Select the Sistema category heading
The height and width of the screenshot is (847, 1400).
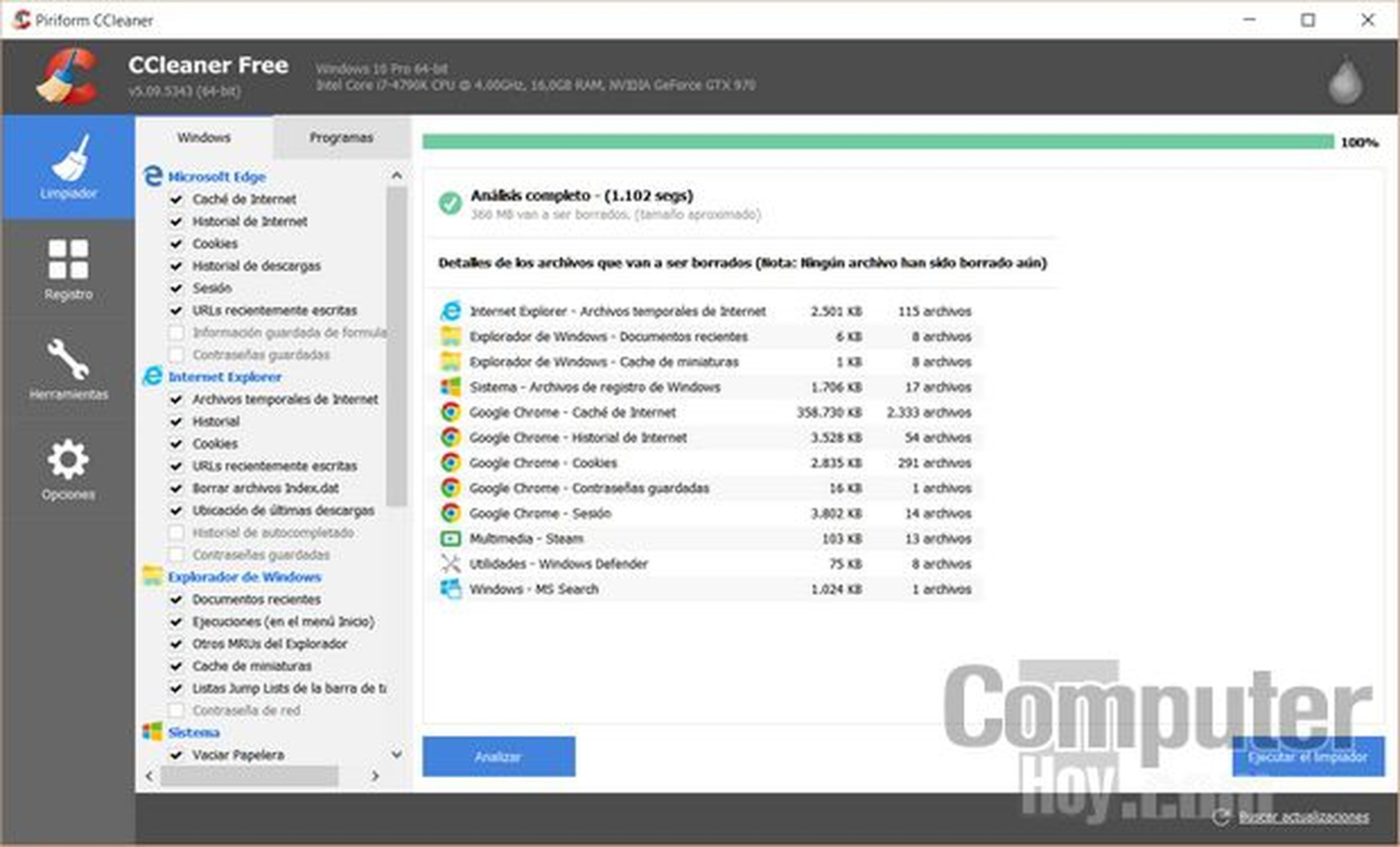(194, 732)
